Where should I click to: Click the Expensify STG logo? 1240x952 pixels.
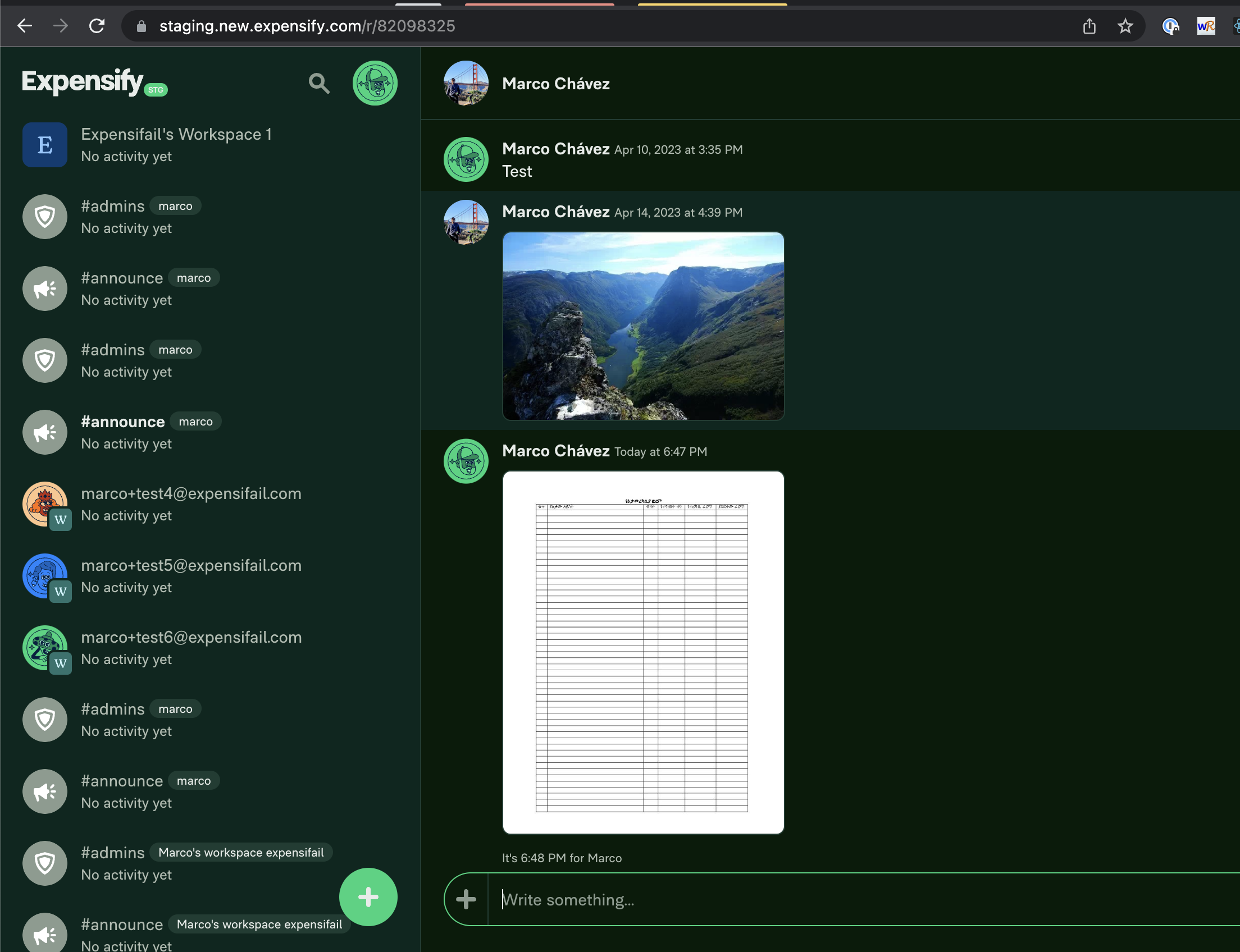(x=81, y=82)
